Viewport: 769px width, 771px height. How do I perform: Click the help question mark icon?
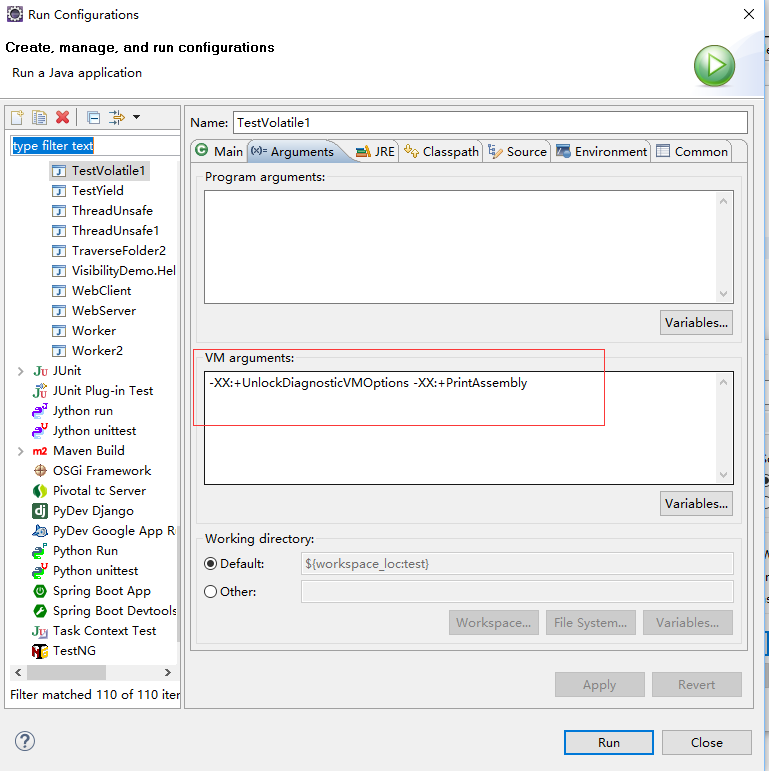(25, 741)
